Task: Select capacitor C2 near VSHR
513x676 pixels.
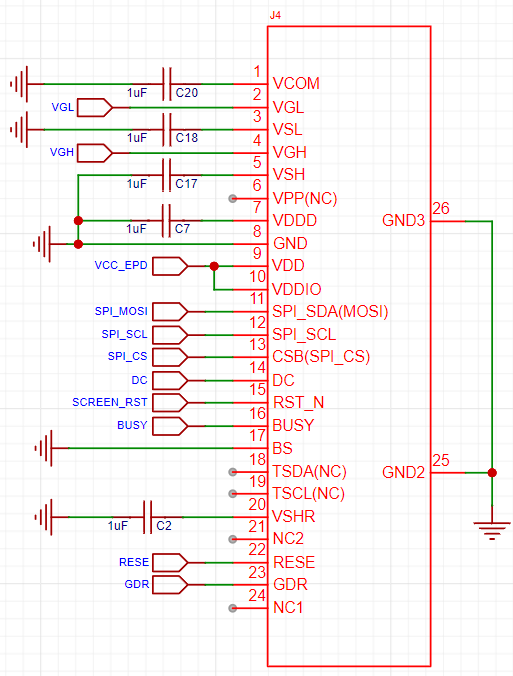Action: 147,517
